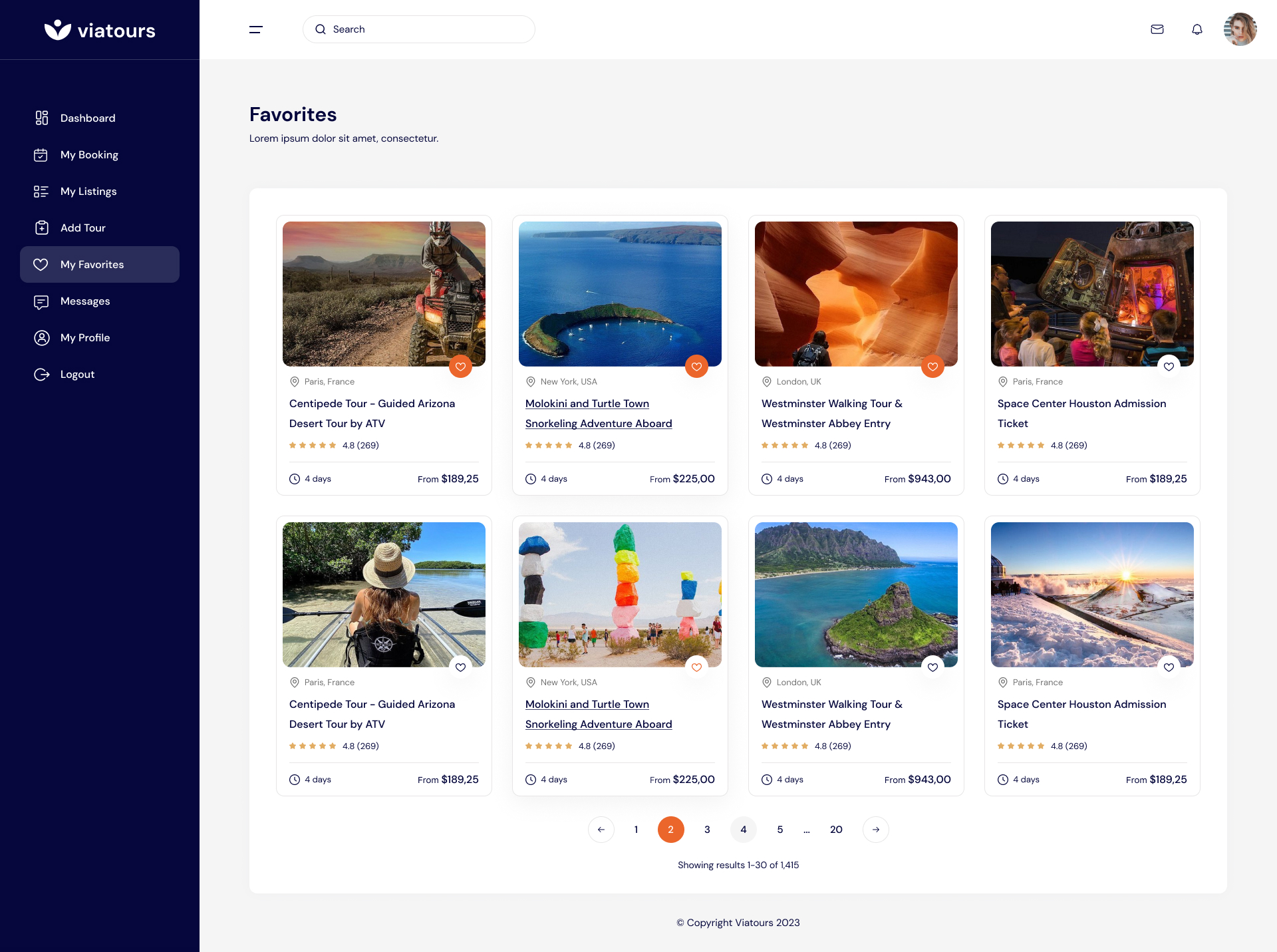Select the Add Tour icon in the sidebar
Viewport: 1277px width, 952px height.
(41, 228)
